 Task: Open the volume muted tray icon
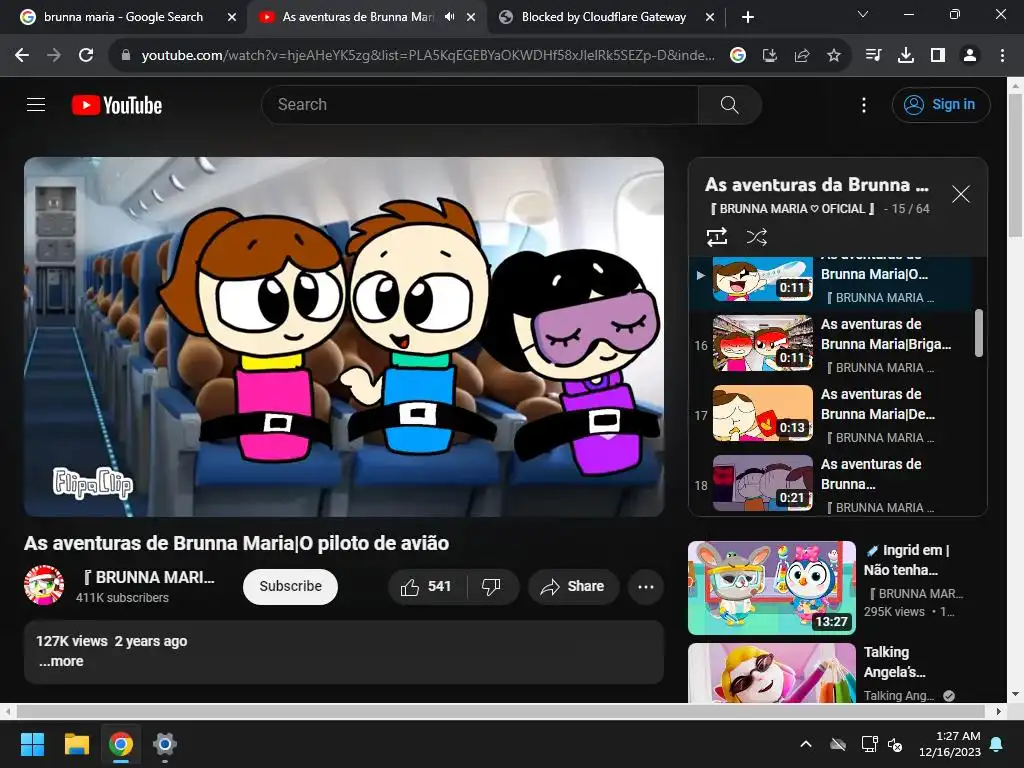point(895,744)
